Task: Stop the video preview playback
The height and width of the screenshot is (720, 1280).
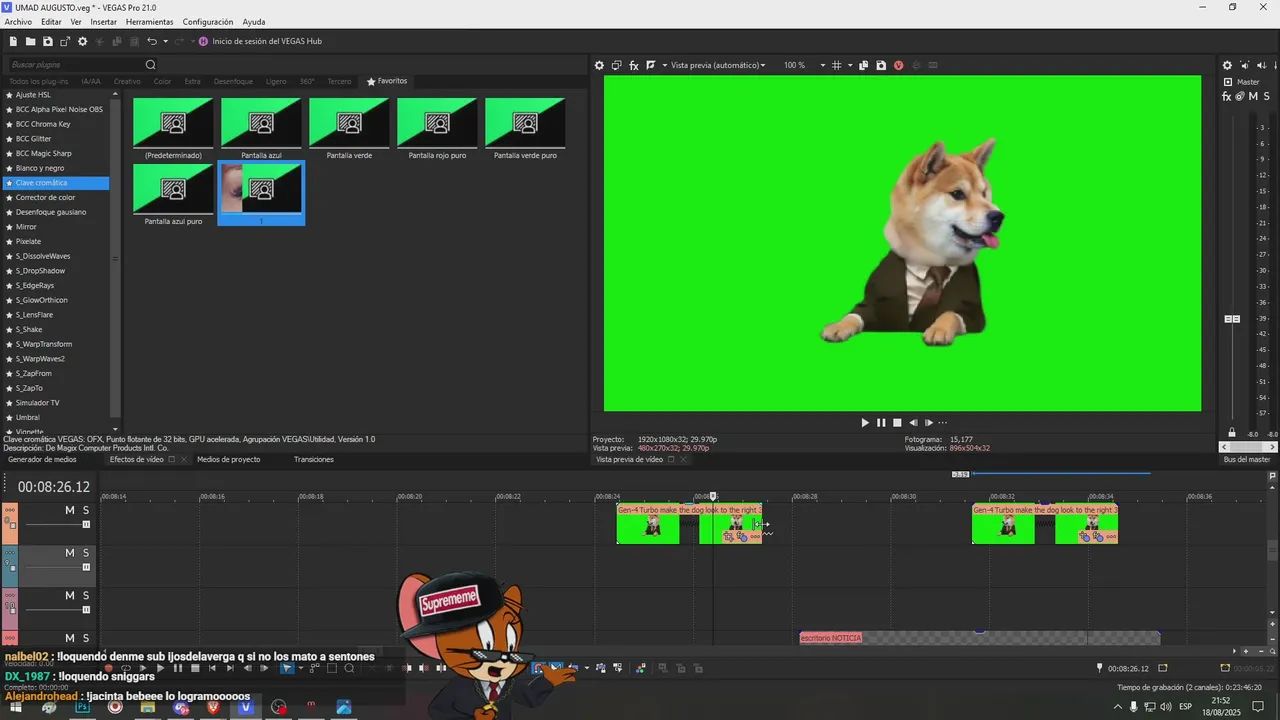Action: (897, 423)
